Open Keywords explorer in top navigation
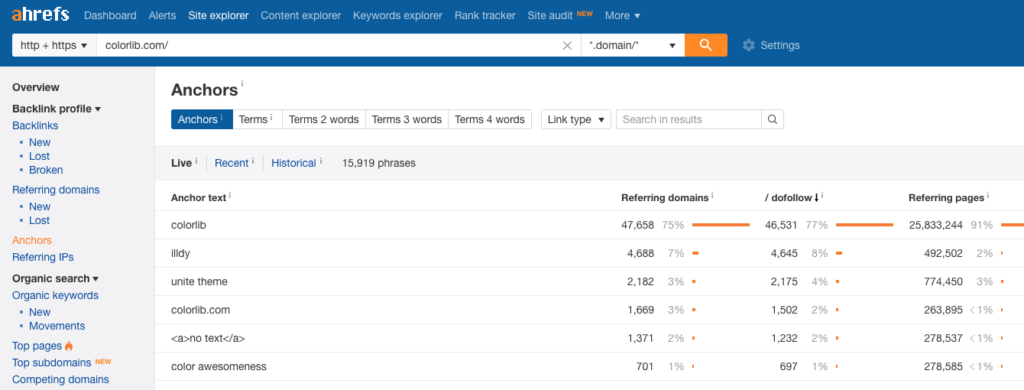Viewport: 1024px width, 390px height. click(x=398, y=15)
